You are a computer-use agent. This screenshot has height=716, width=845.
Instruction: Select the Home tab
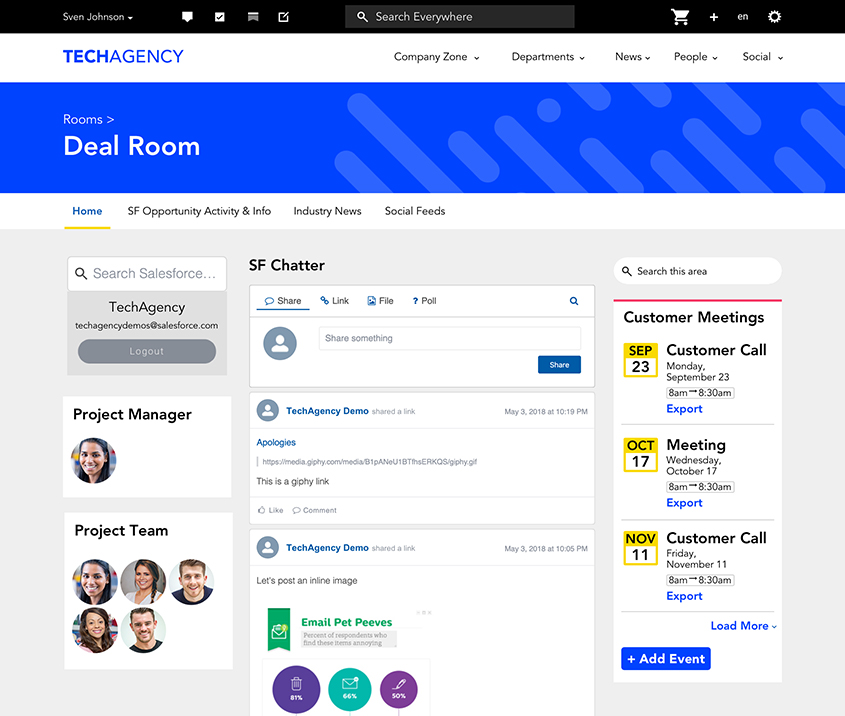[87, 211]
